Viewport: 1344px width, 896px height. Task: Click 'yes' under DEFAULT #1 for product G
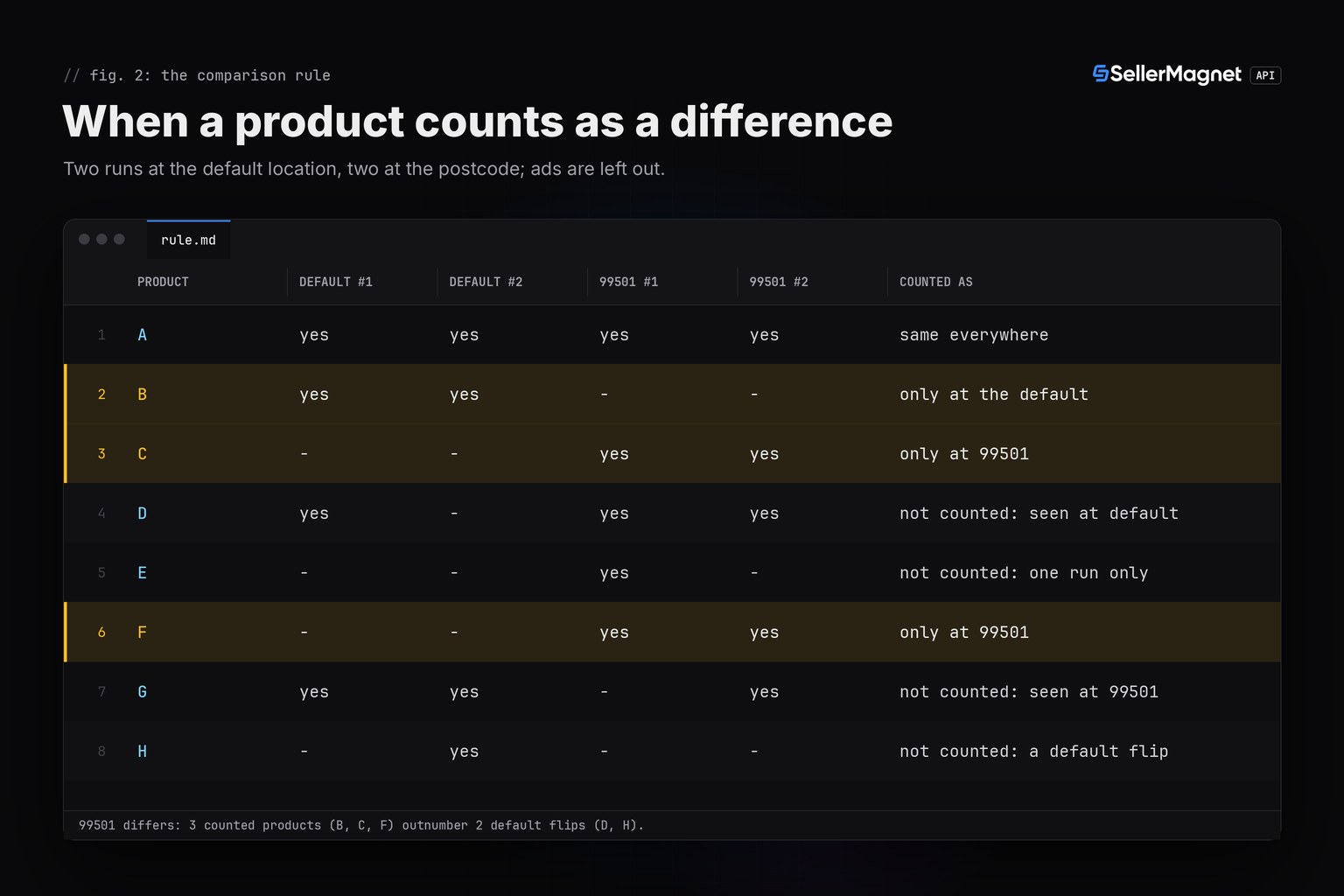pos(314,693)
